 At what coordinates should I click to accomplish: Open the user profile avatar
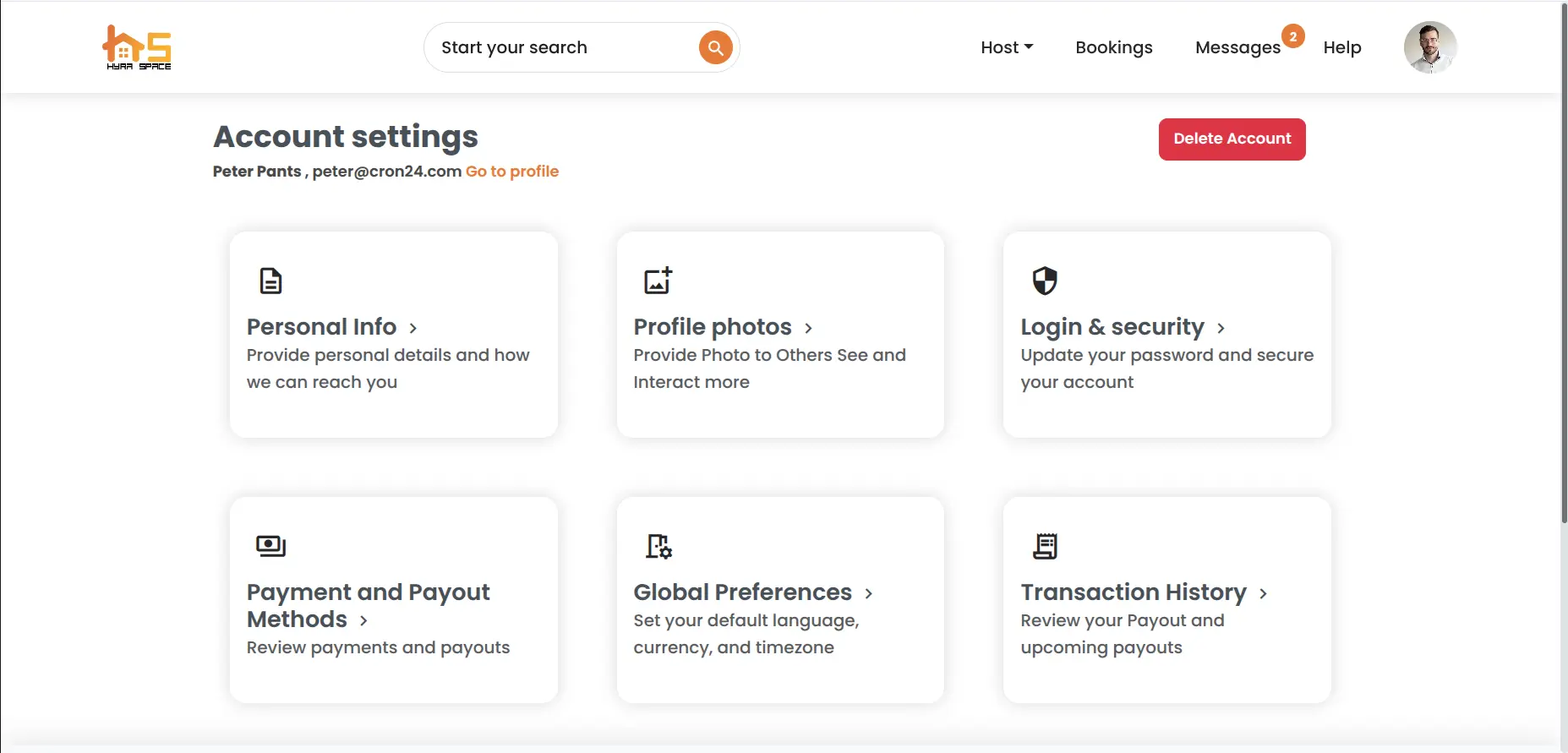point(1429,47)
